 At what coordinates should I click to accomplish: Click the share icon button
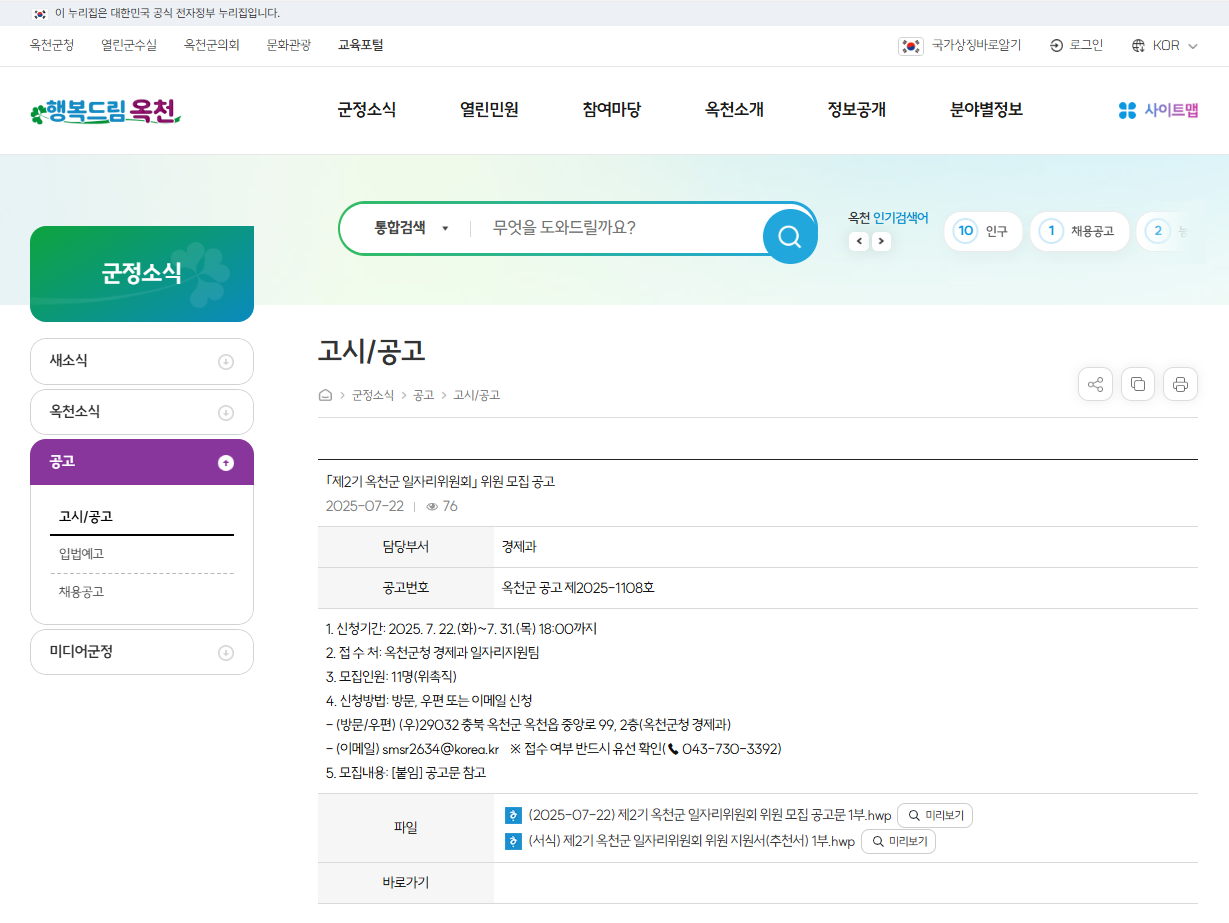point(1095,384)
